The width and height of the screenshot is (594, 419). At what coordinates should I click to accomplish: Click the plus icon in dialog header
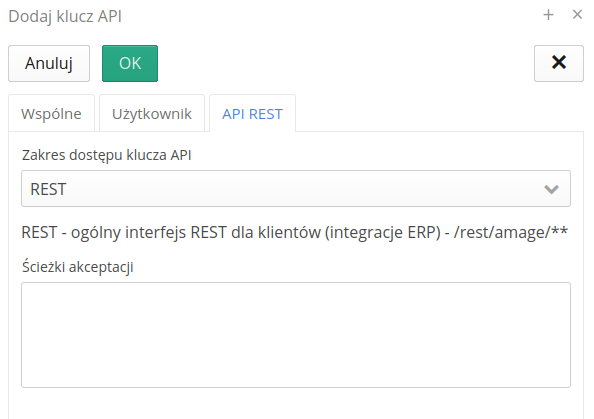point(548,15)
